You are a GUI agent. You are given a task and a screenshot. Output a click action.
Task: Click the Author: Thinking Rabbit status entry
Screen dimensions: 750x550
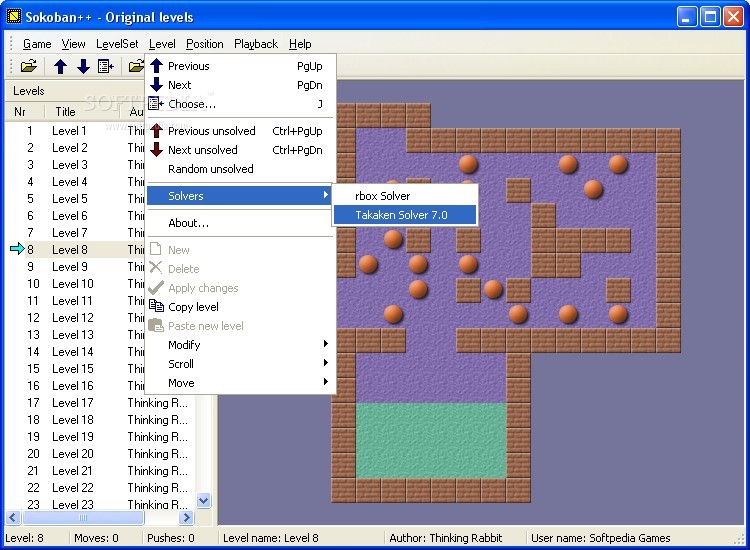(x=446, y=538)
